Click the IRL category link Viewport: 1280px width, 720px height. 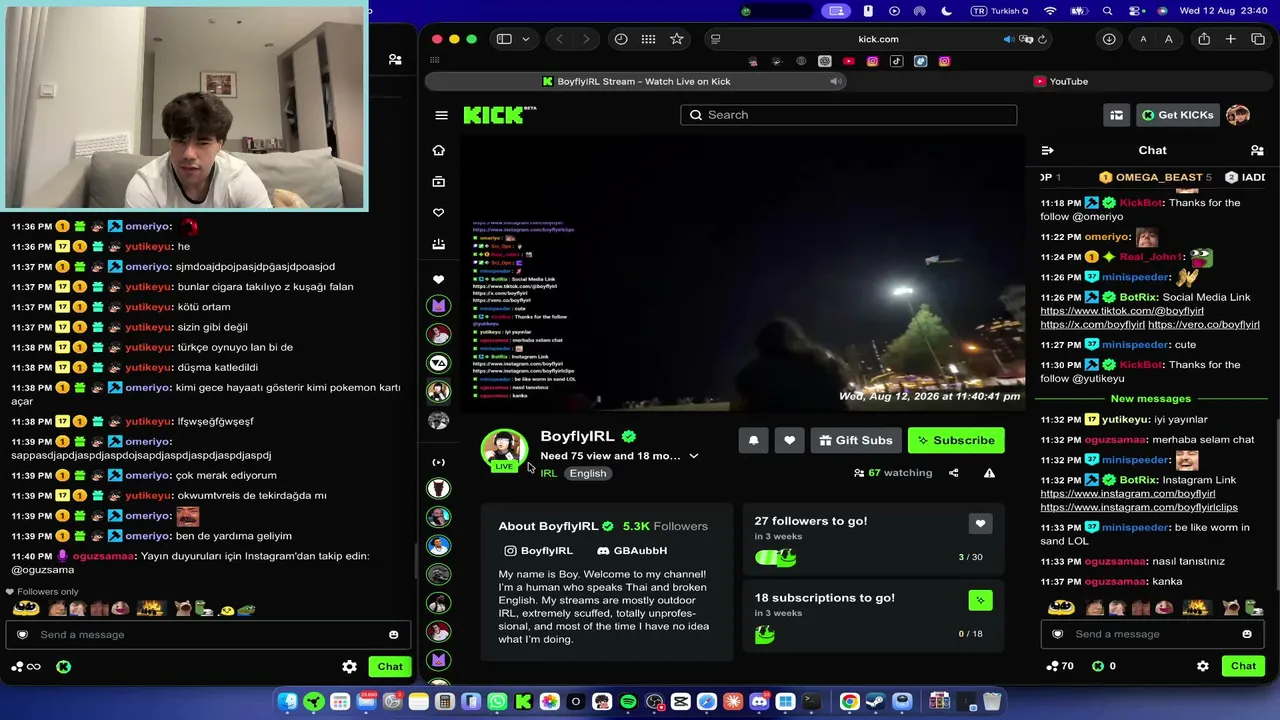pyautogui.click(x=549, y=473)
